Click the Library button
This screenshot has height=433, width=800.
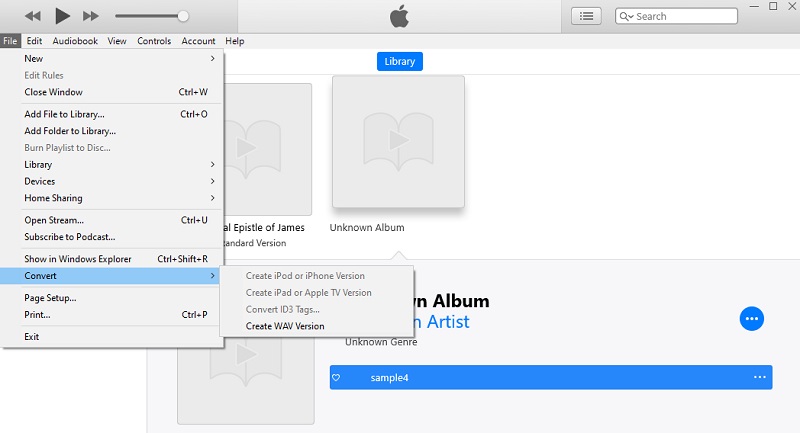pyautogui.click(x=400, y=61)
